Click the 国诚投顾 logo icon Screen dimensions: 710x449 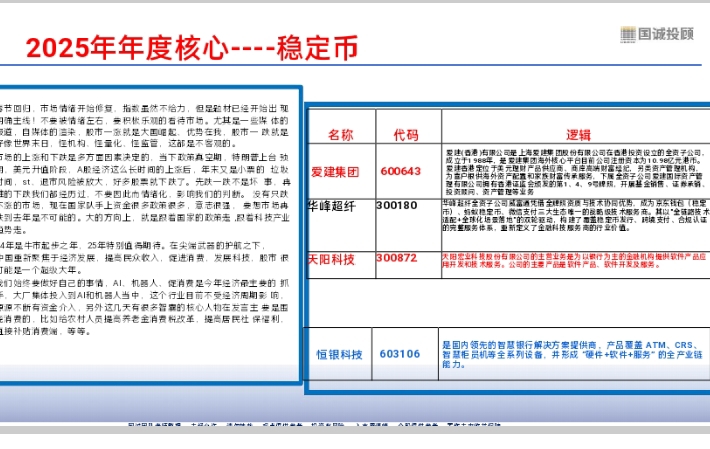(628, 34)
